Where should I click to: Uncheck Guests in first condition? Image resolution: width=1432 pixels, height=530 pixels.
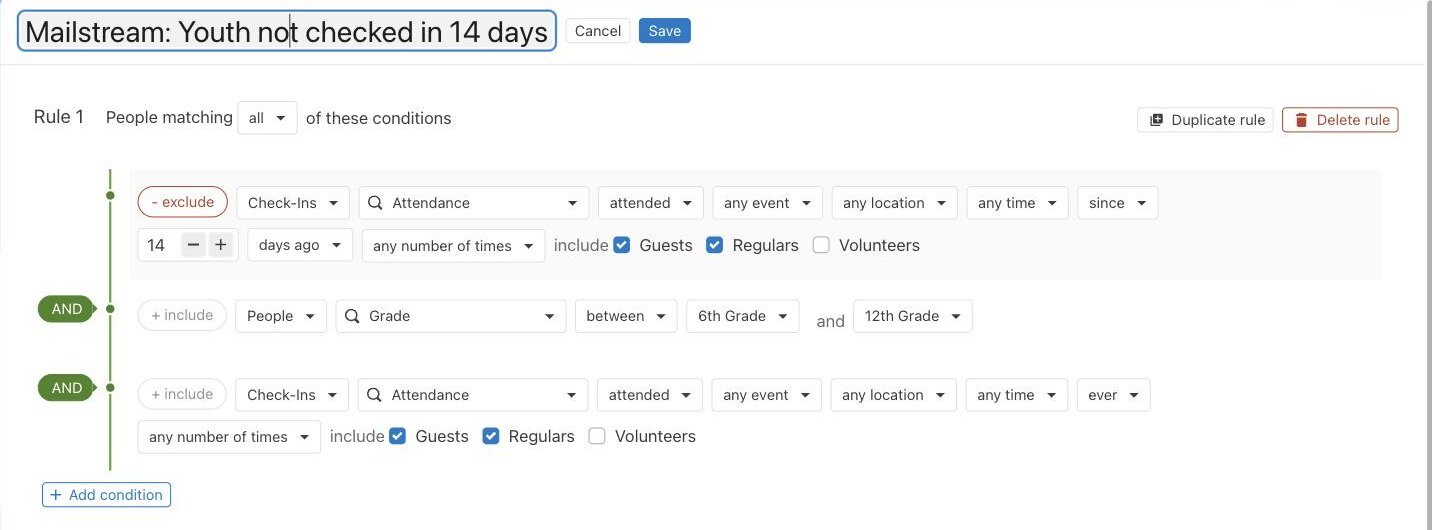tap(622, 245)
